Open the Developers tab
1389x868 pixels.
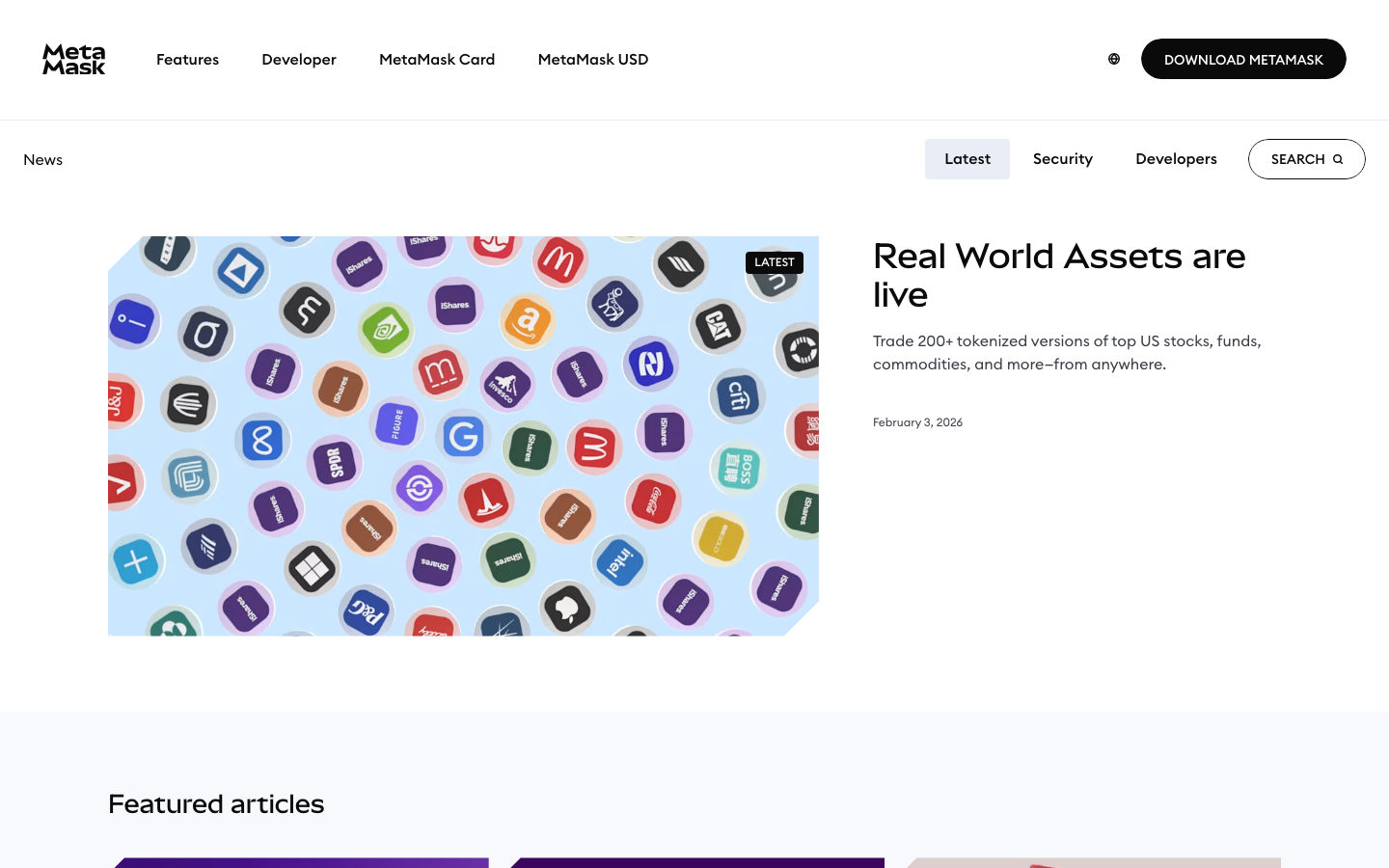tap(1176, 158)
